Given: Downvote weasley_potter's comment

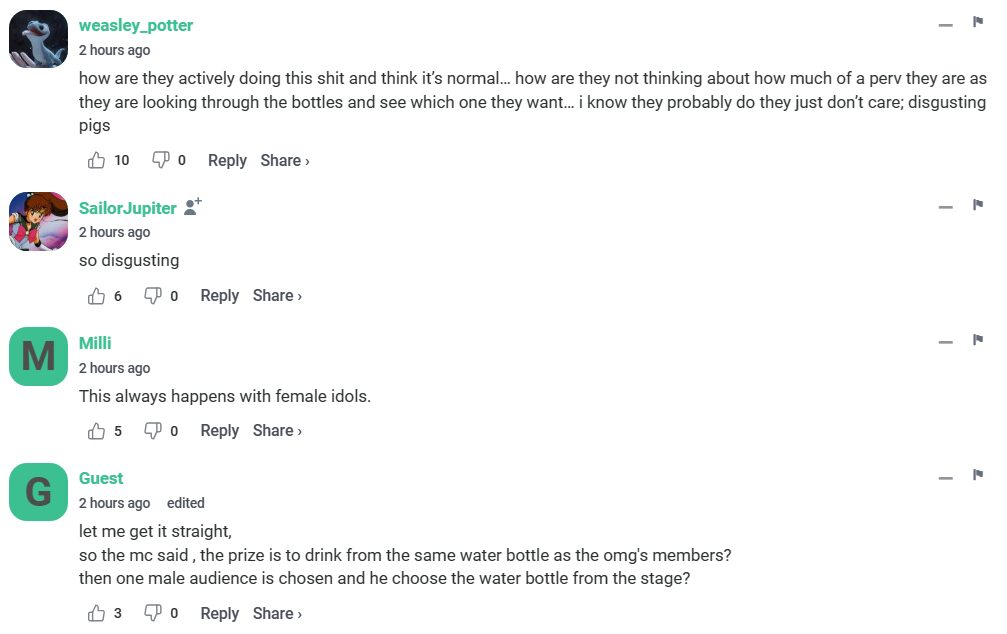Looking at the screenshot, I should click(x=160, y=160).
